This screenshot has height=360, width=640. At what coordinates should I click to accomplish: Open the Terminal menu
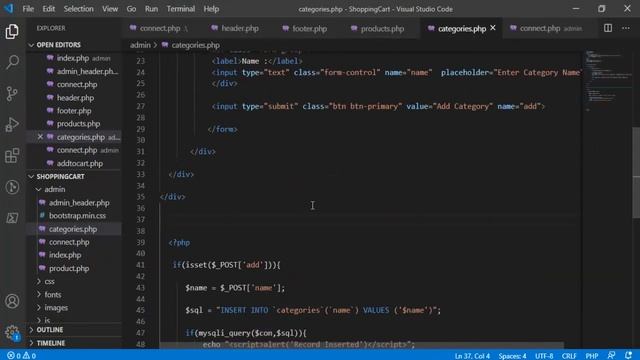point(180,9)
